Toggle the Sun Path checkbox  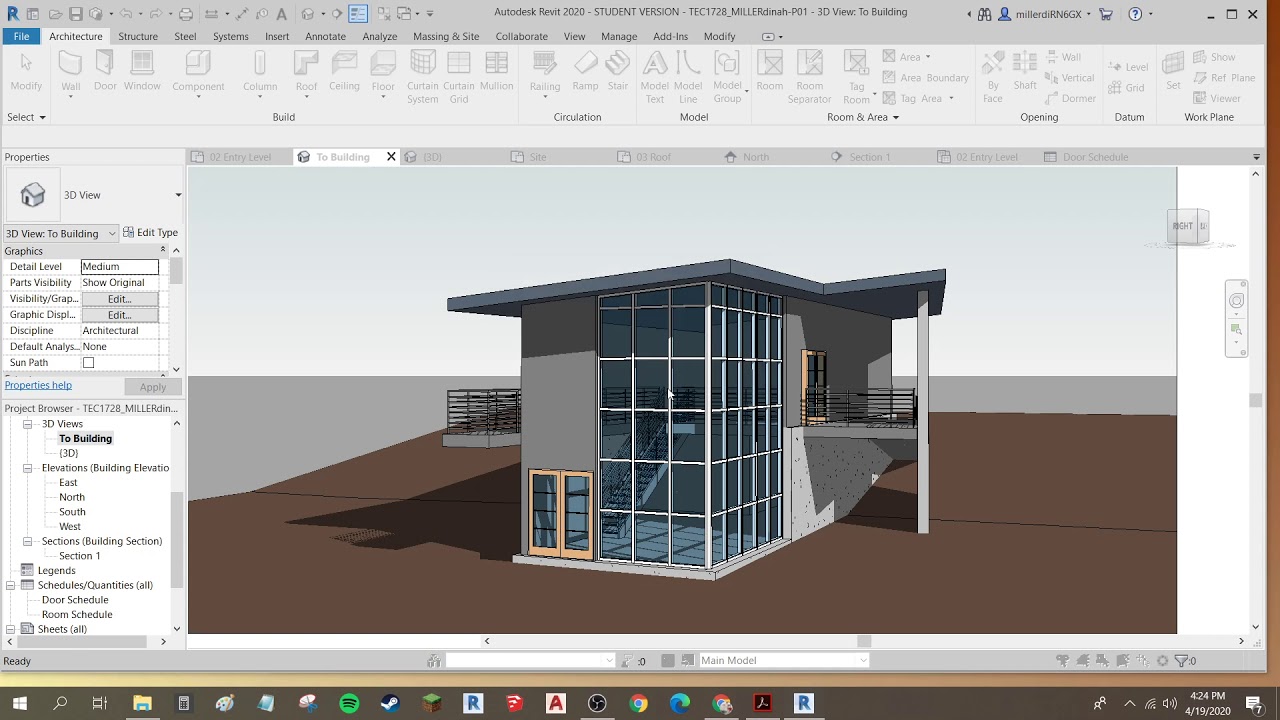(x=88, y=363)
